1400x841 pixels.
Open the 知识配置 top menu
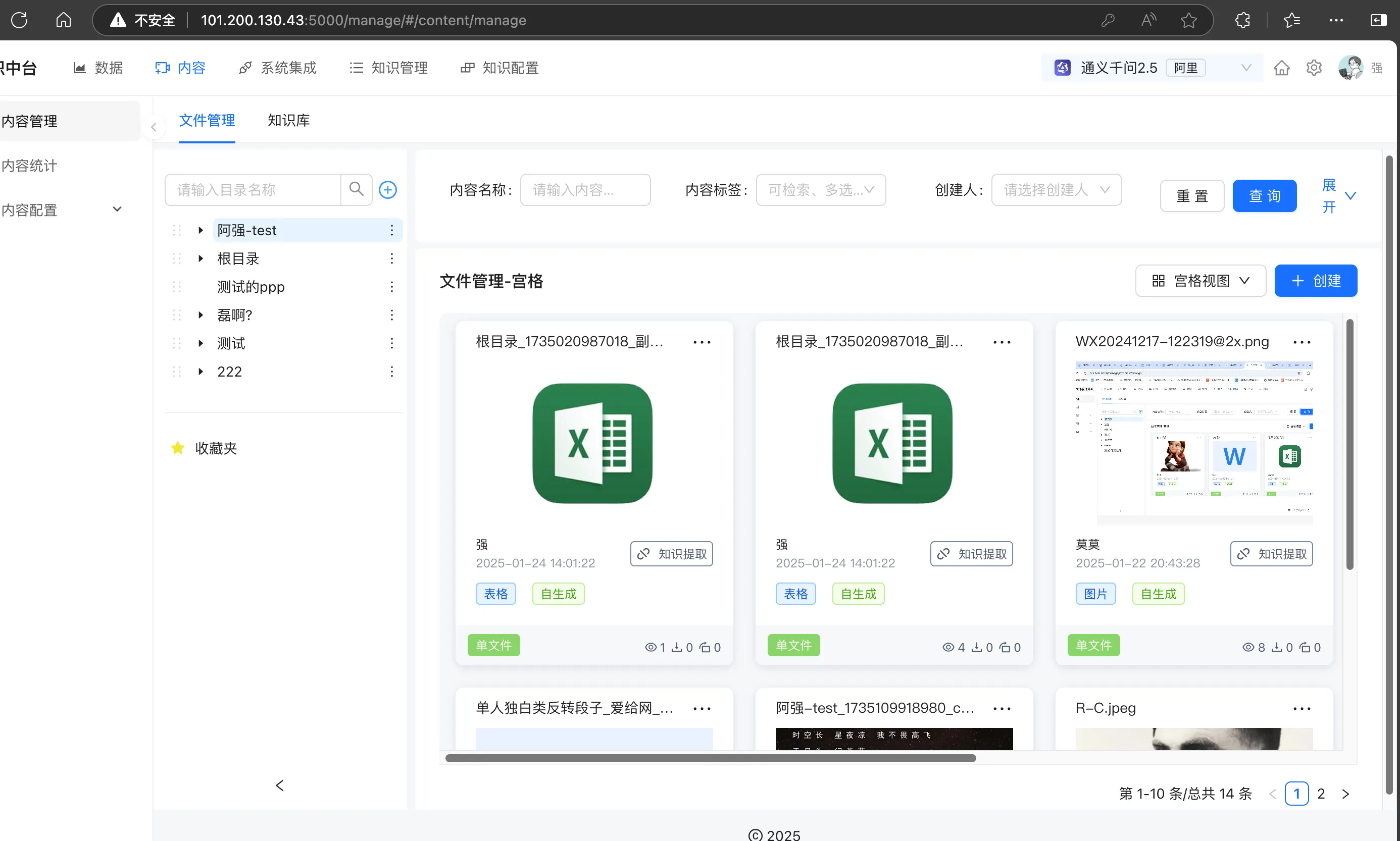tap(499, 68)
